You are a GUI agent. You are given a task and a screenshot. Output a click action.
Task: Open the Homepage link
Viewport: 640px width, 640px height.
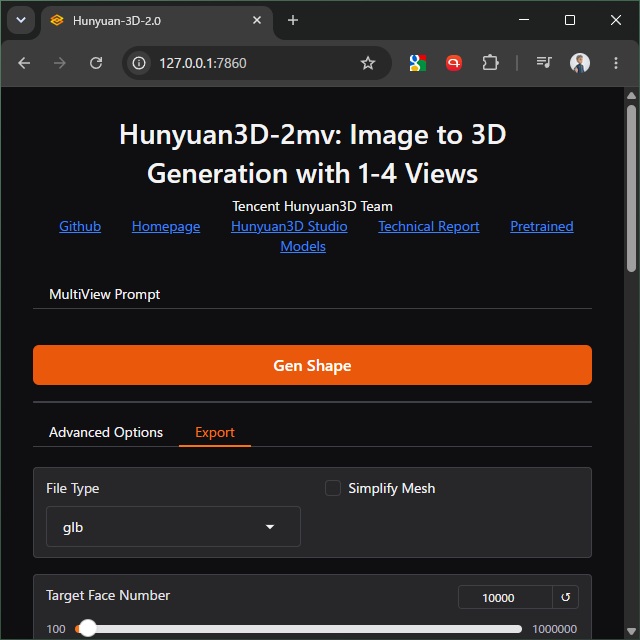tap(166, 226)
